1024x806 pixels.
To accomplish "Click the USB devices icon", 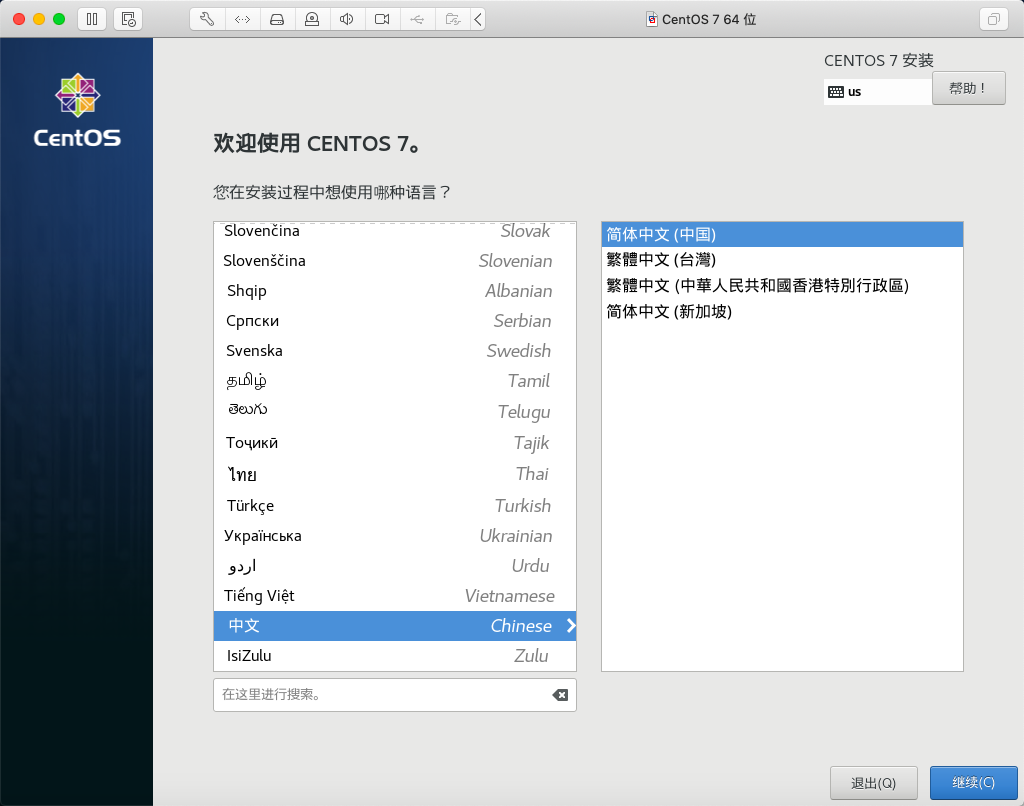I will pyautogui.click(x=417, y=19).
